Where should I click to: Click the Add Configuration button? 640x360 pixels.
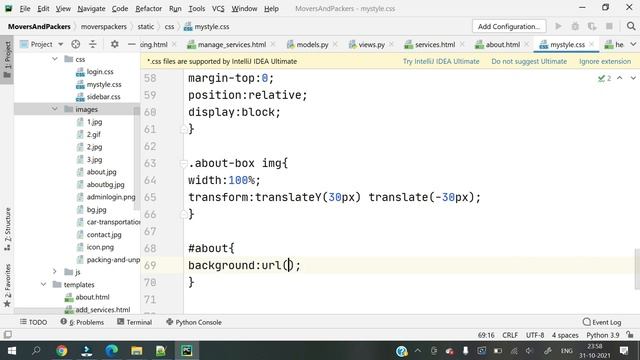[509, 26]
